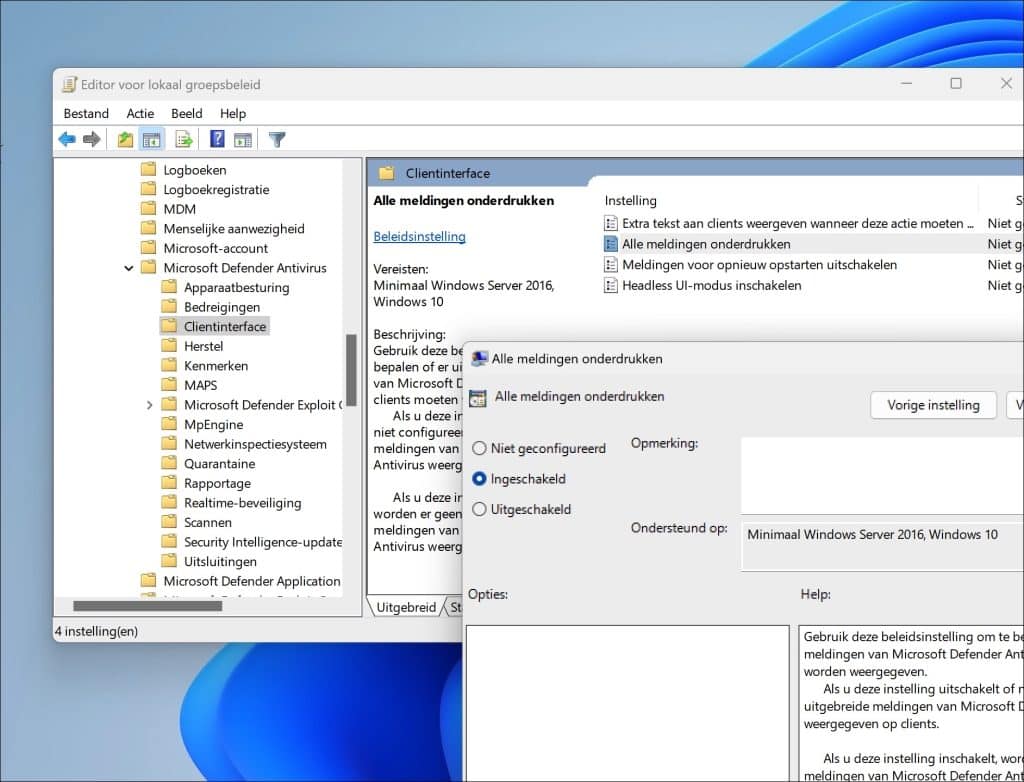Collapse the Microsoft Defender Antivirus tree node

pos(129,268)
